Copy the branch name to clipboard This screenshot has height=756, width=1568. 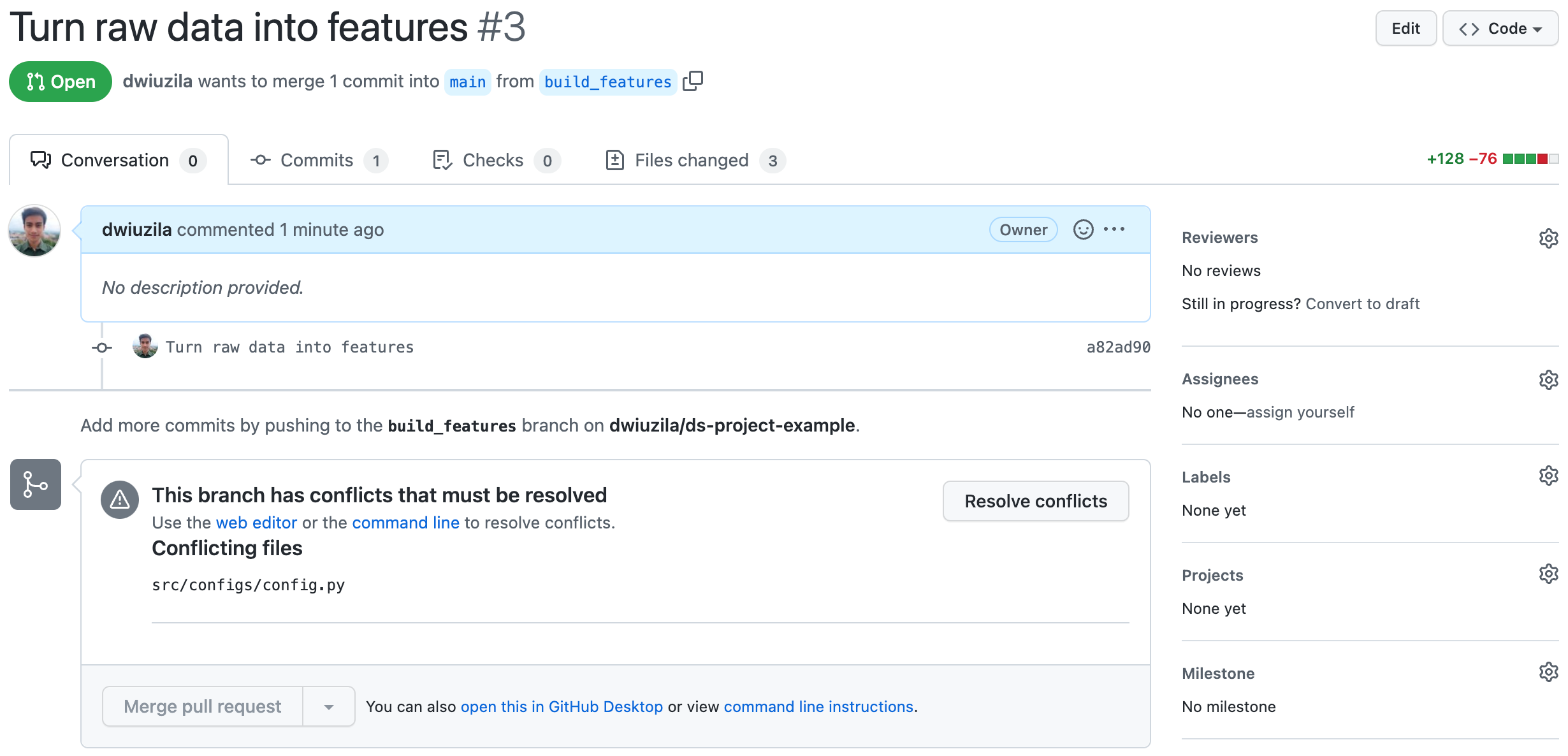tap(693, 81)
